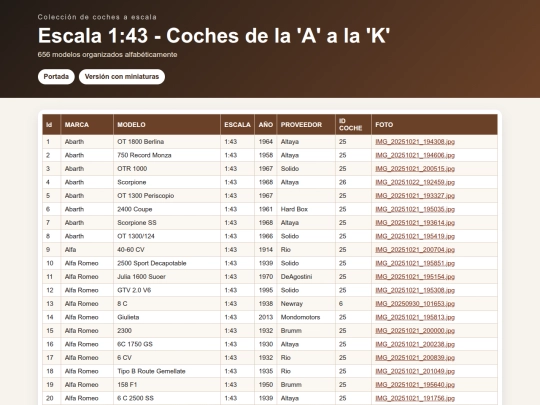
Task: Select the GTV 2.0 V6 model cell
Action: (167, 290)
